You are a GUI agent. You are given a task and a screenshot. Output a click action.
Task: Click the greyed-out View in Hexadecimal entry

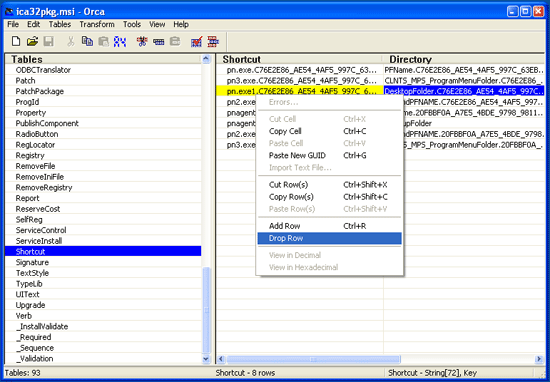pos(329,267)
